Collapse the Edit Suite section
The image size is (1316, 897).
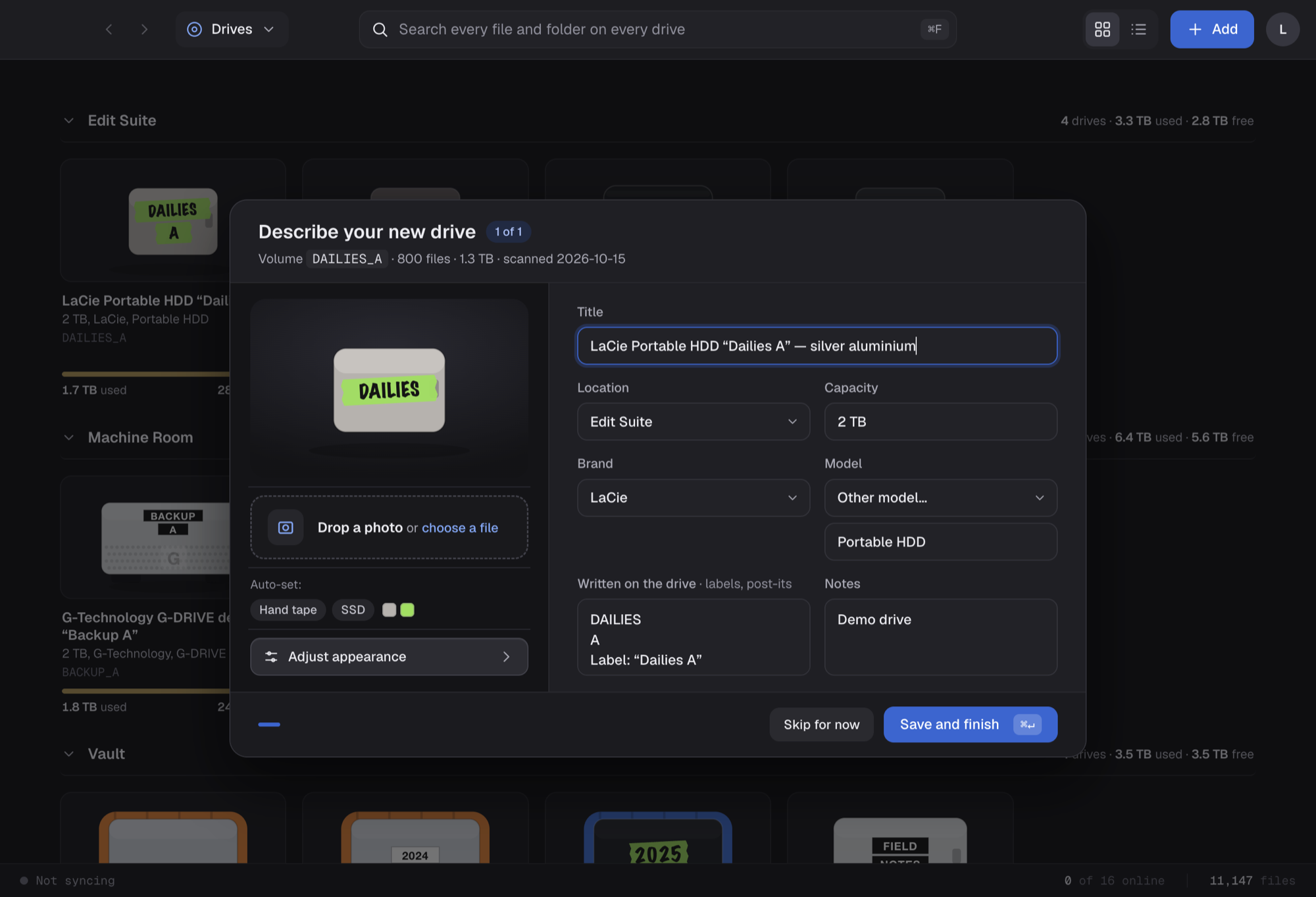[68, 120]
